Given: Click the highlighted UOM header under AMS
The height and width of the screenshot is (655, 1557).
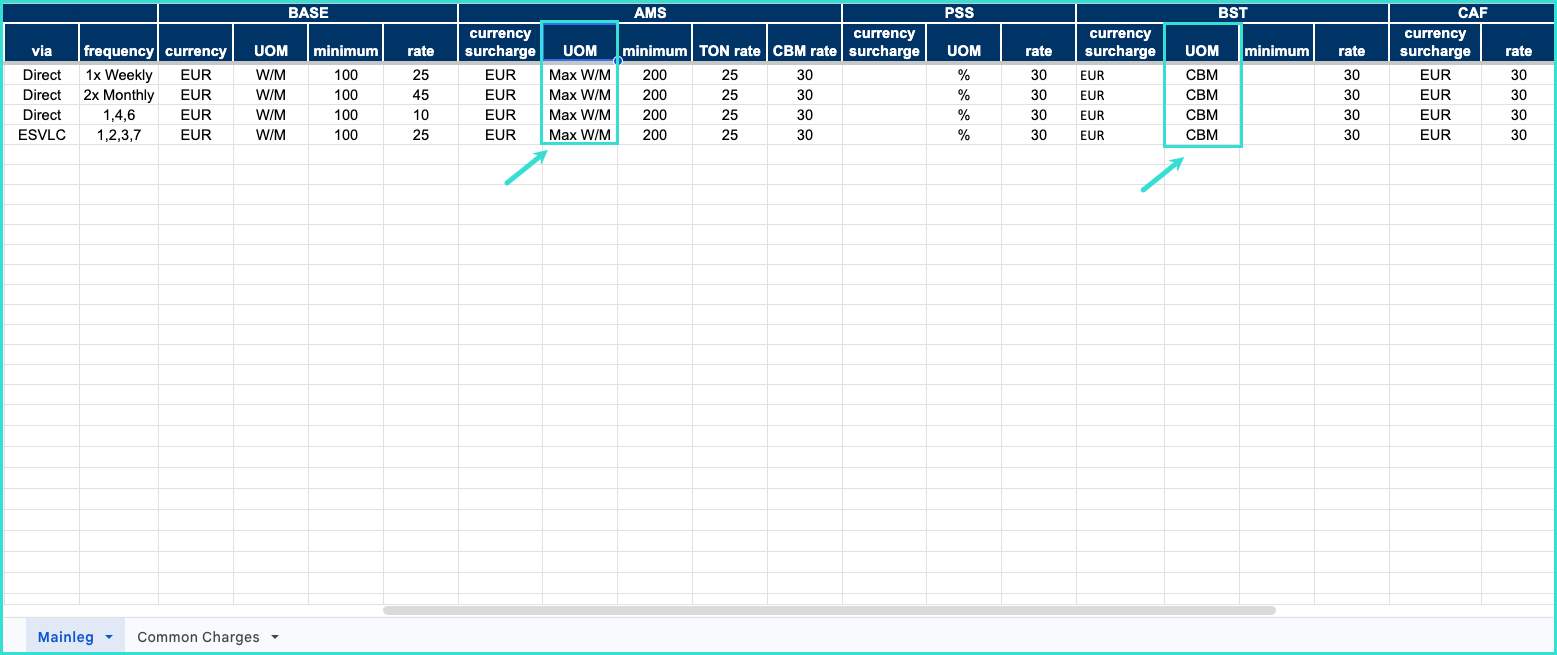Looking at the screenshot, I should coord(580,51).
